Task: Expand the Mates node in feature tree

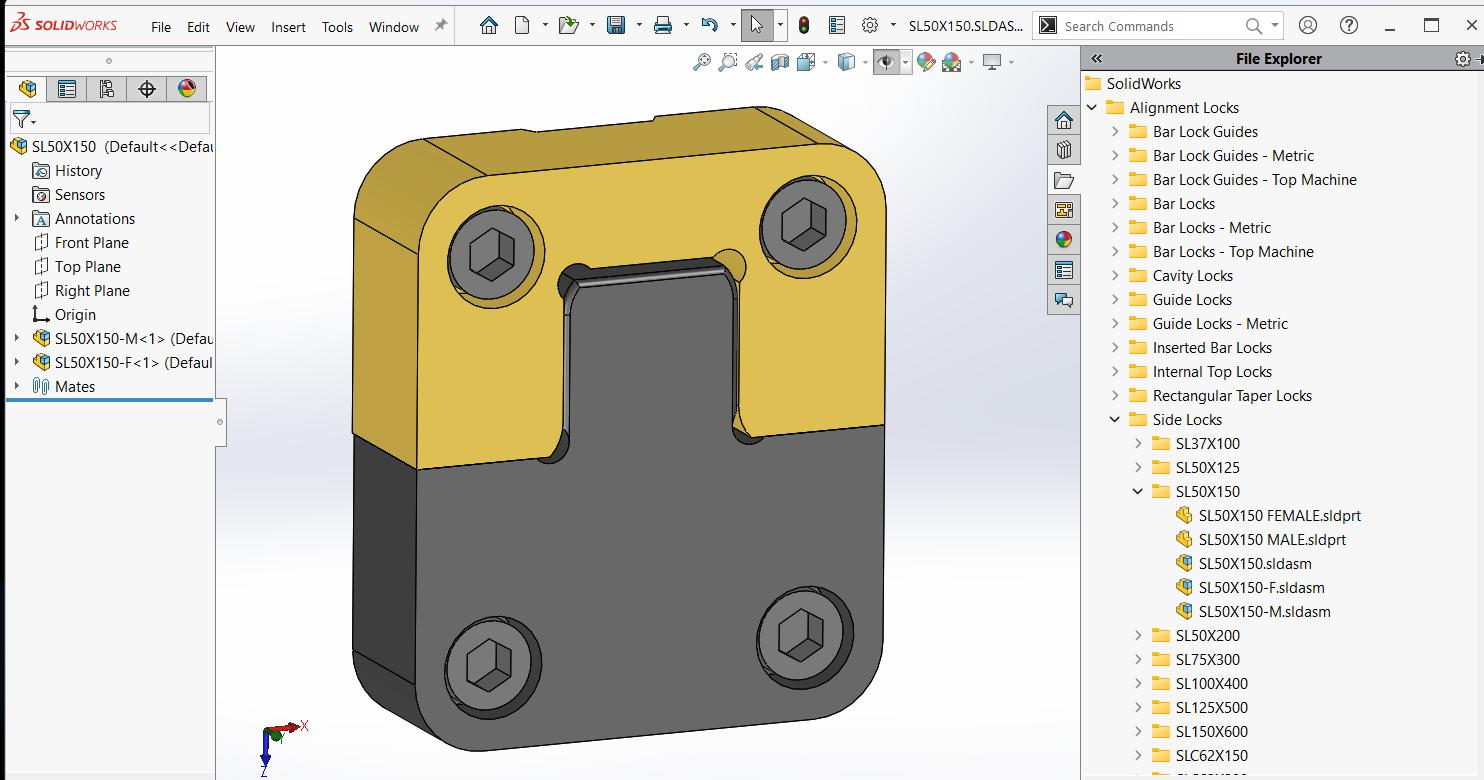Action: (17, 386)
